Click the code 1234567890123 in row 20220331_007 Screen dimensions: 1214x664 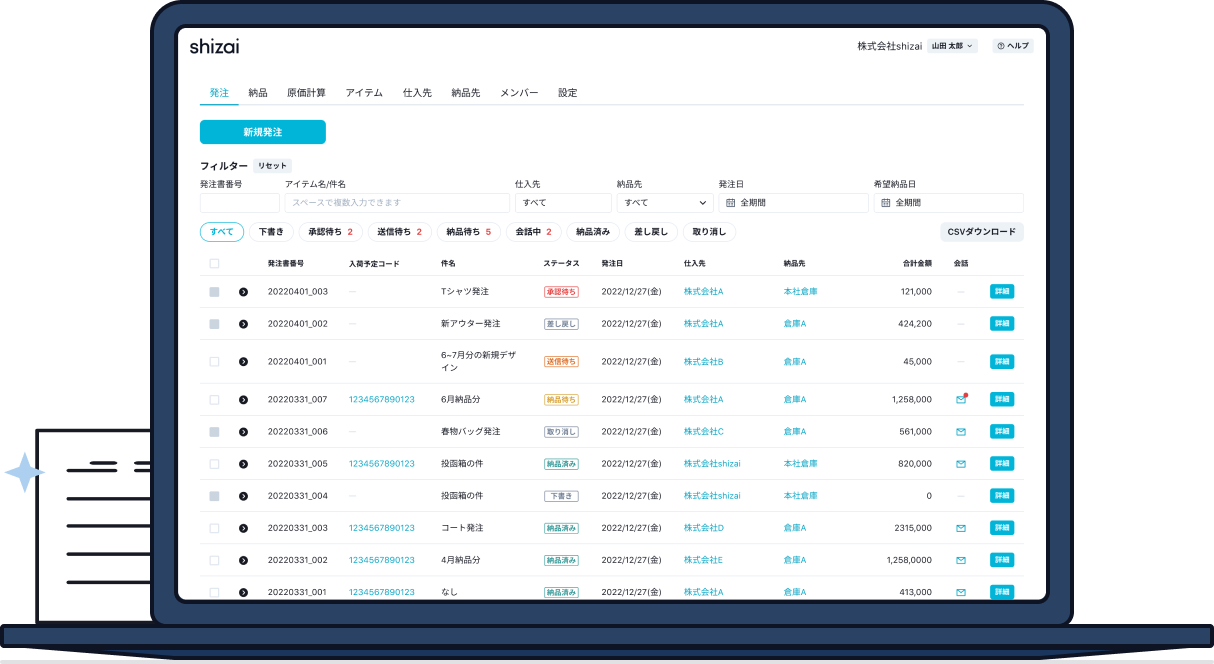coord(382,400)
